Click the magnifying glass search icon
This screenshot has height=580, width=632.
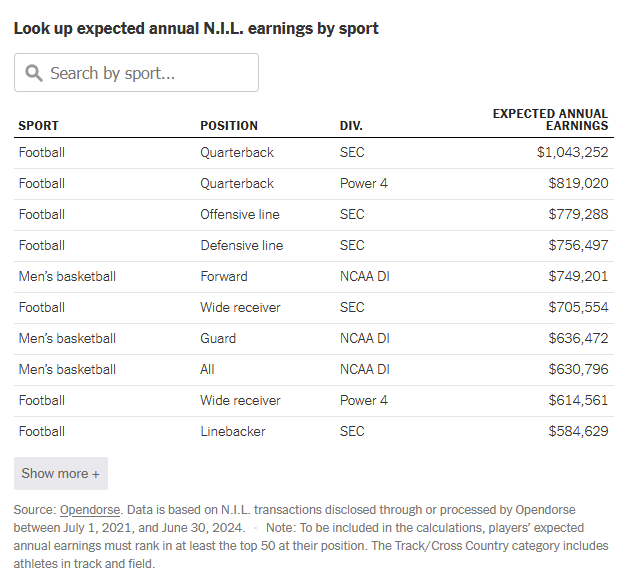click(x=34, y=73)
